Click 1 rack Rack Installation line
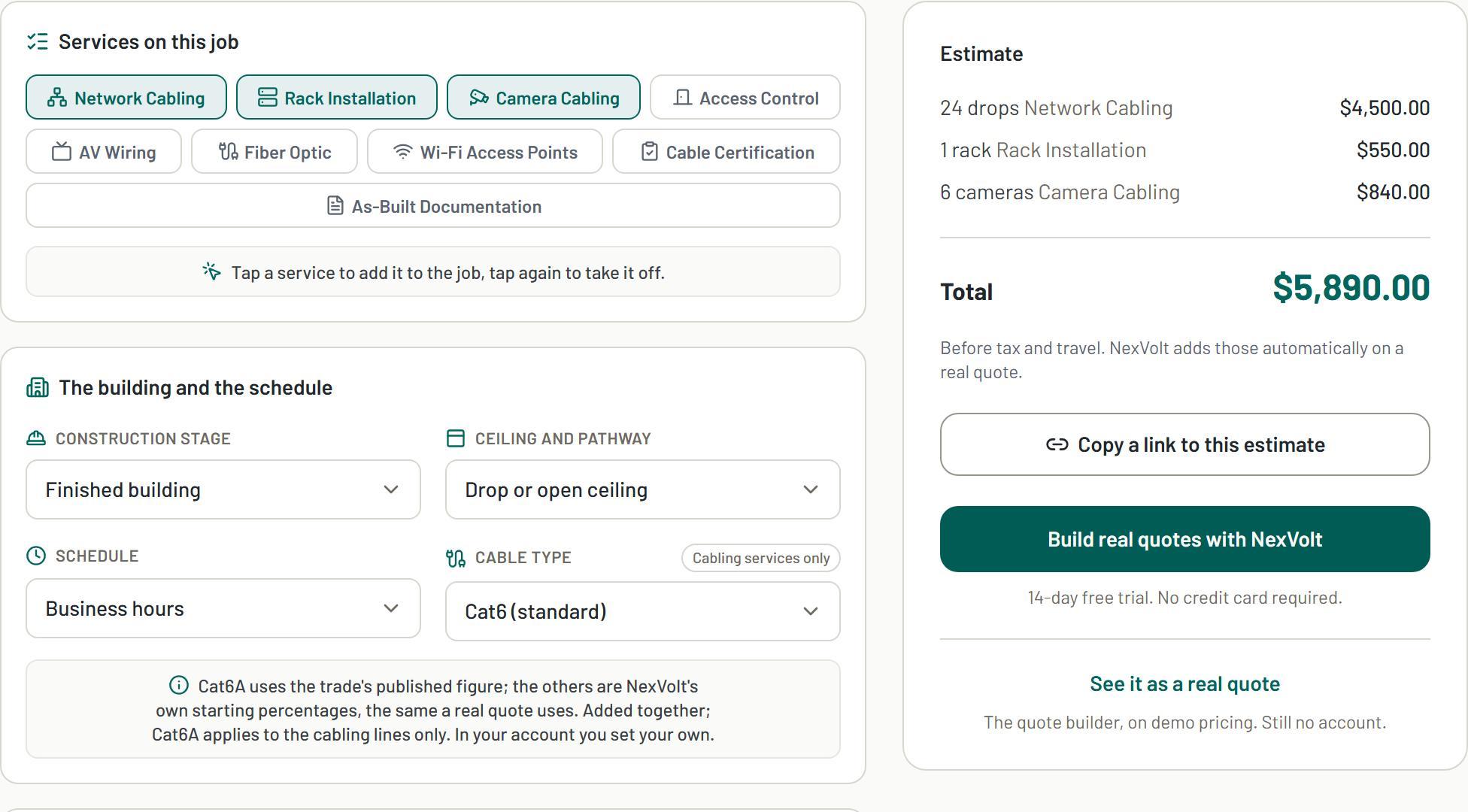The image size is (1468, 812). [1185, 150]
